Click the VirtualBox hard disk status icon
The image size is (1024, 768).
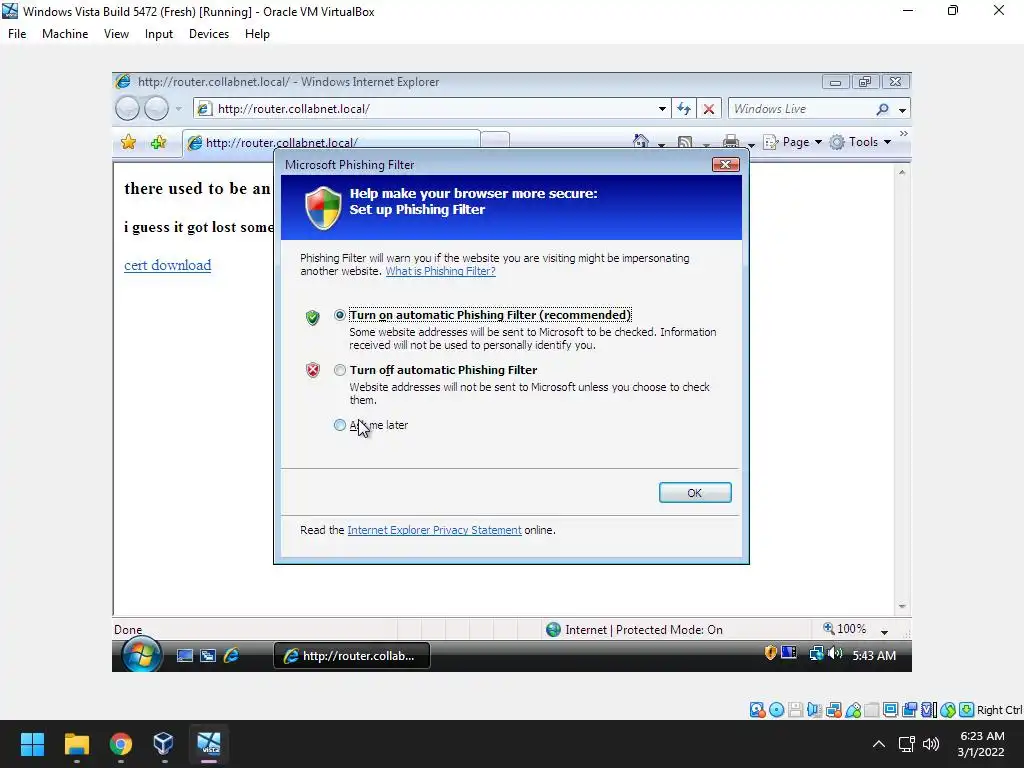pyautogui.click(x=757, y=710)
